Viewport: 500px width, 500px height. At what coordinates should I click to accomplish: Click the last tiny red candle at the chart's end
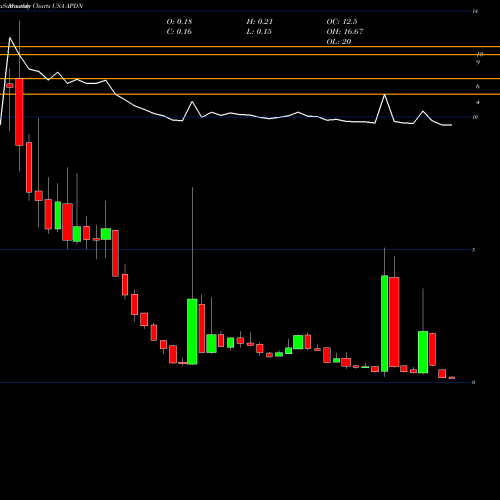point(452,378)
